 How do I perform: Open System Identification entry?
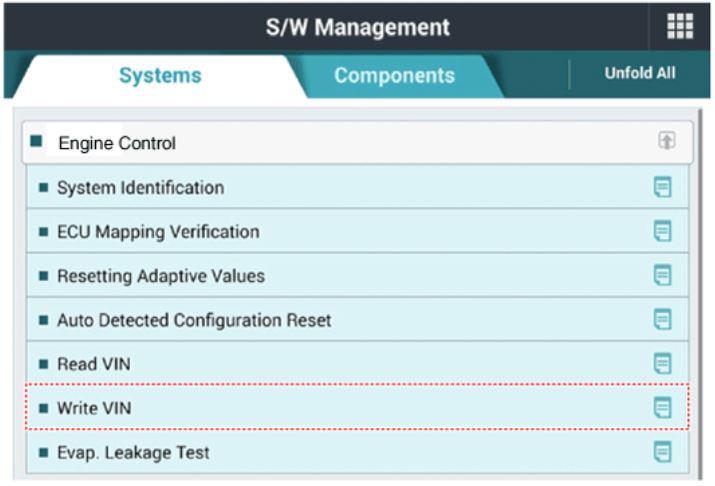140,188
